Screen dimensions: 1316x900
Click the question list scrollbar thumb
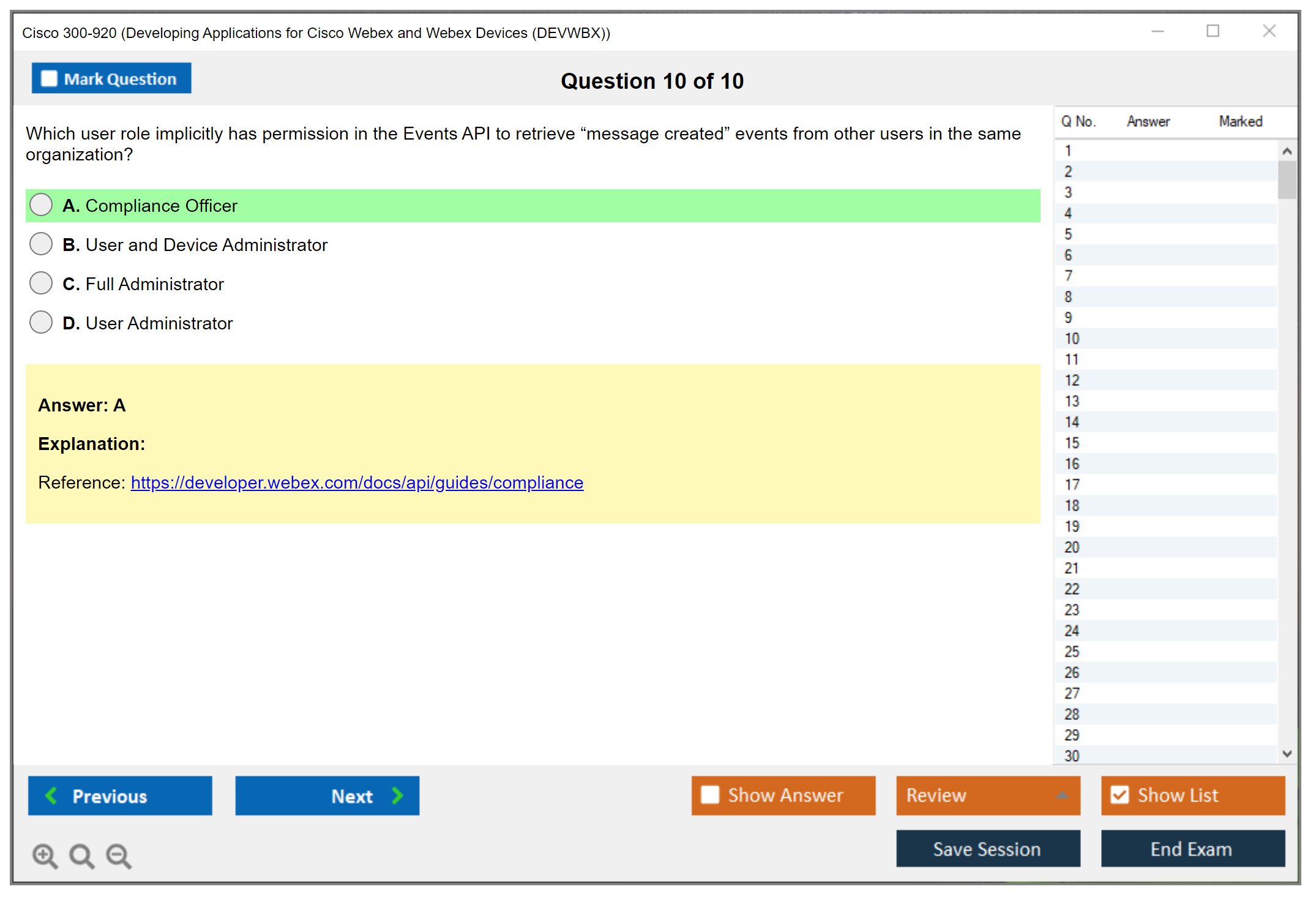1286,179
